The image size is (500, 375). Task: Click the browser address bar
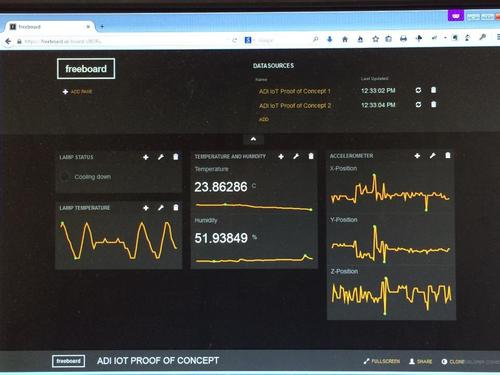click(x=127, y=41)
